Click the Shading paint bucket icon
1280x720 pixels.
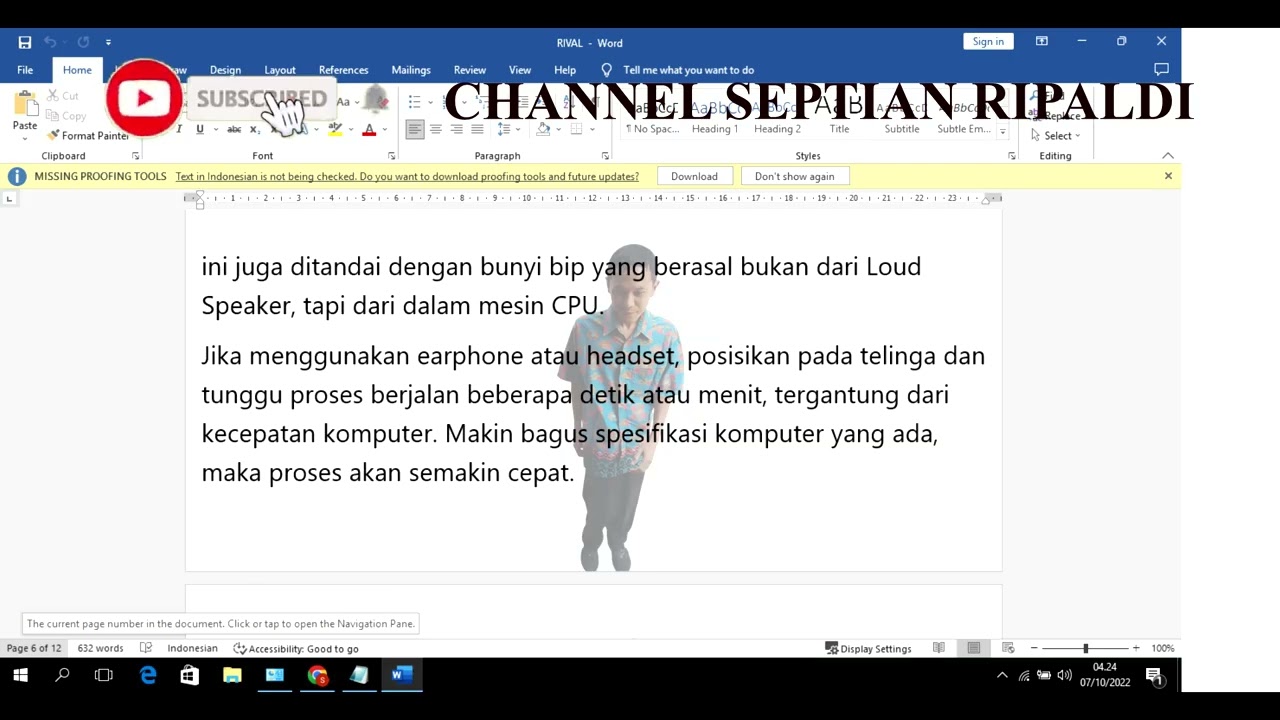543,129
